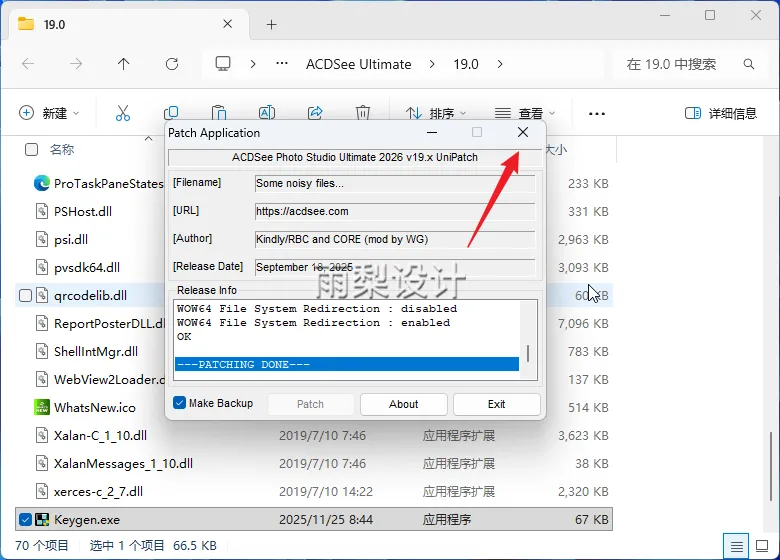Viewport: 780px width, 560px height.
Task: Select PSHost.dll file
Action: coord(83,211)
